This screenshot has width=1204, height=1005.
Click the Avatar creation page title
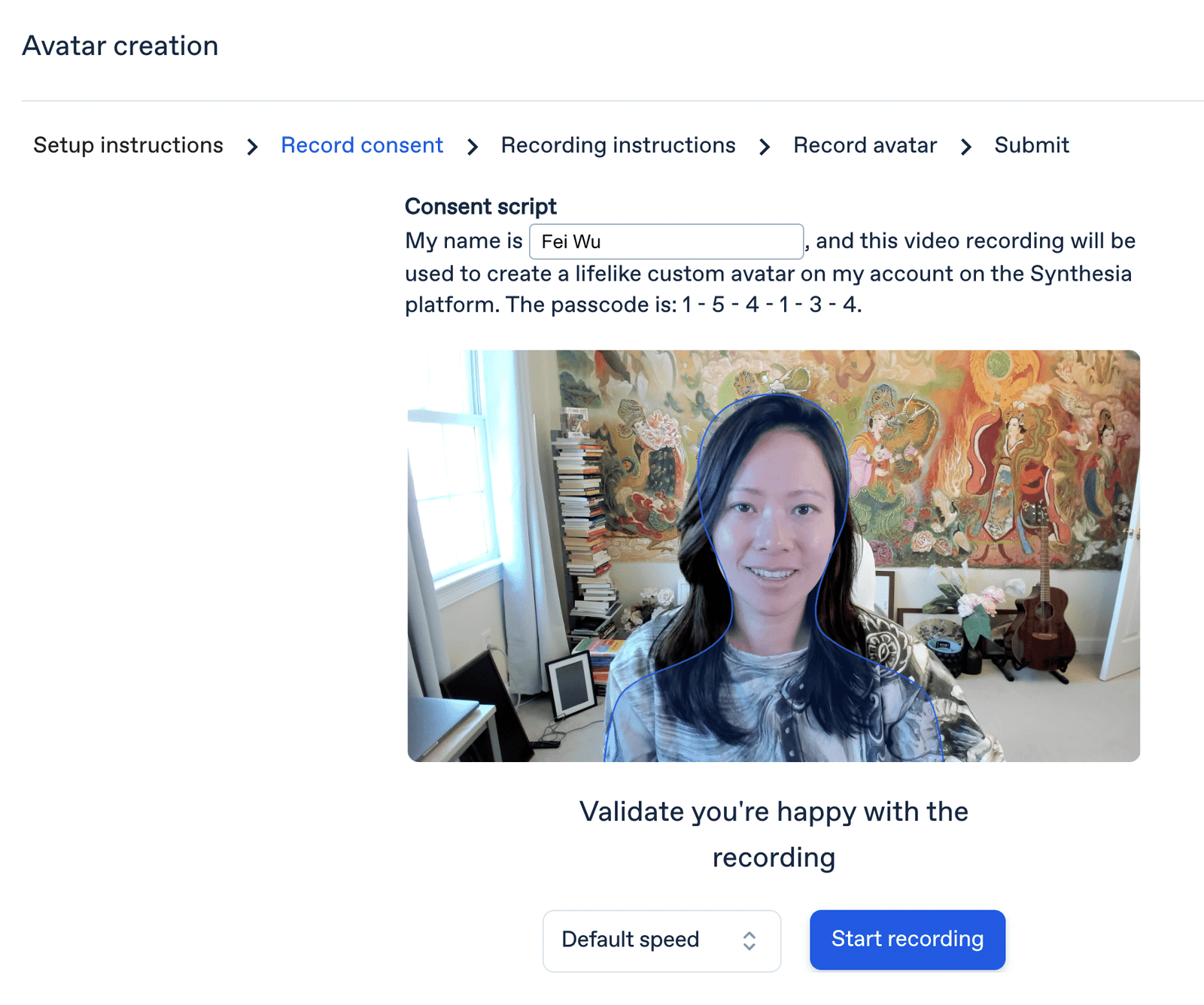[x=120, y=46]
